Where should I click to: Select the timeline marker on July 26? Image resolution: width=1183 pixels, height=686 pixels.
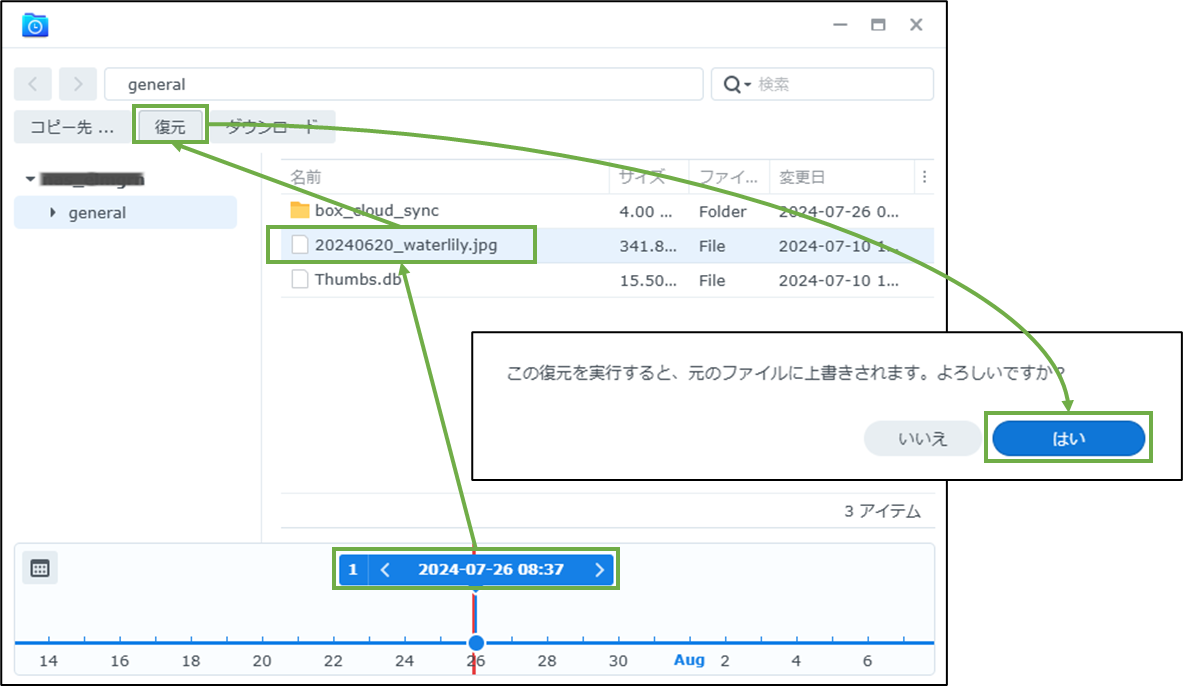tap(476, 644)
